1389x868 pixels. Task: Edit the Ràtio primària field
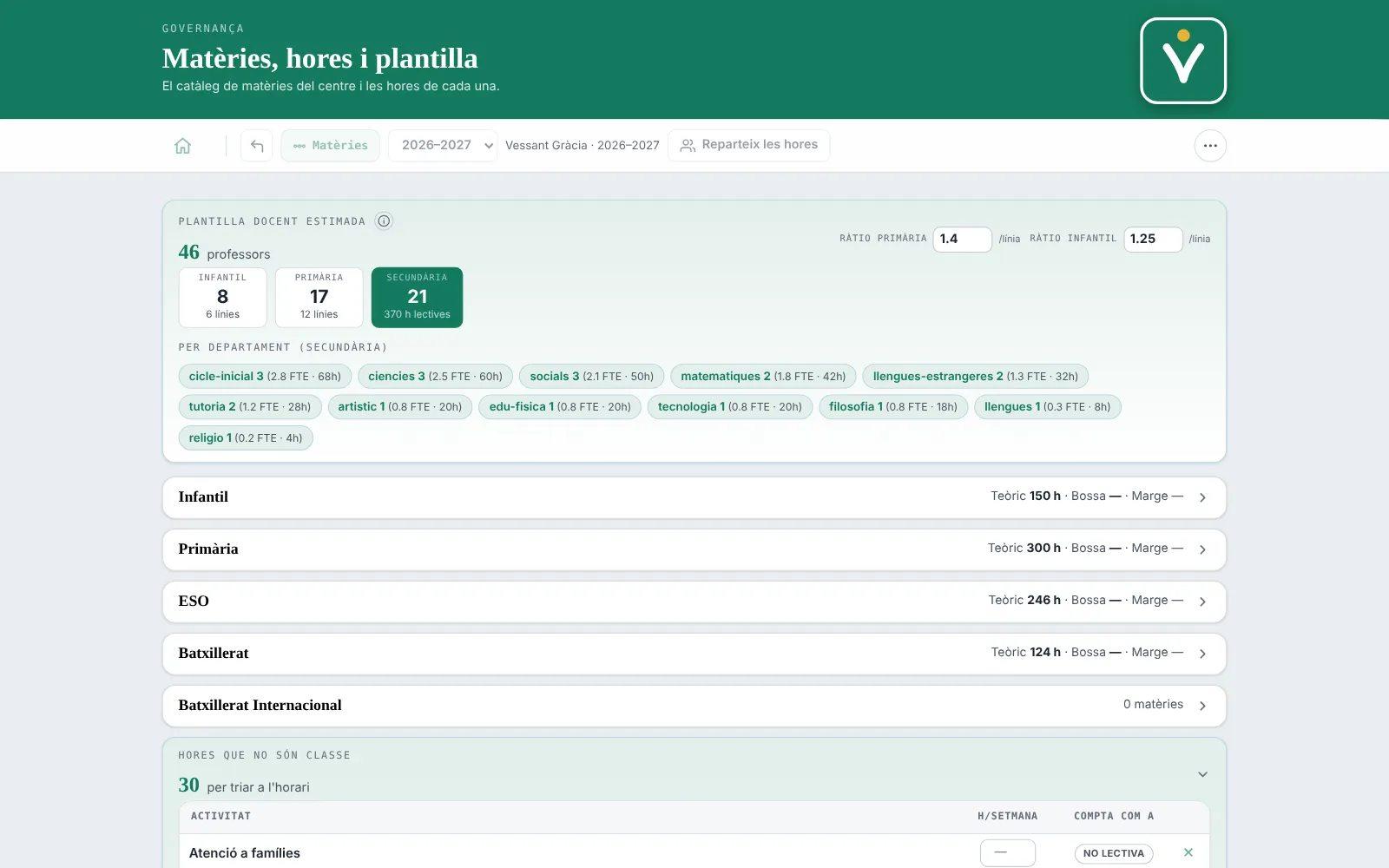pyautogui.click(x=962, y=239)
